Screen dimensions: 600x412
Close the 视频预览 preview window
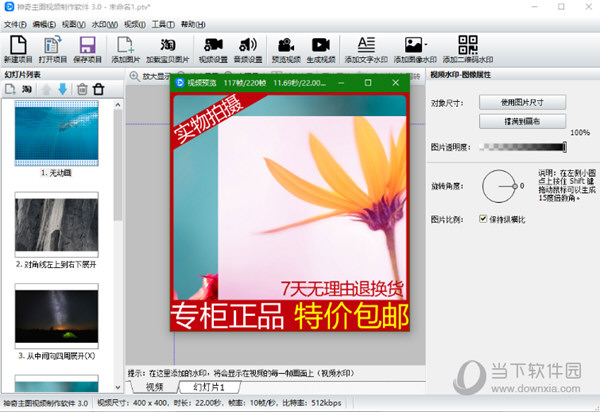[396, 83]
